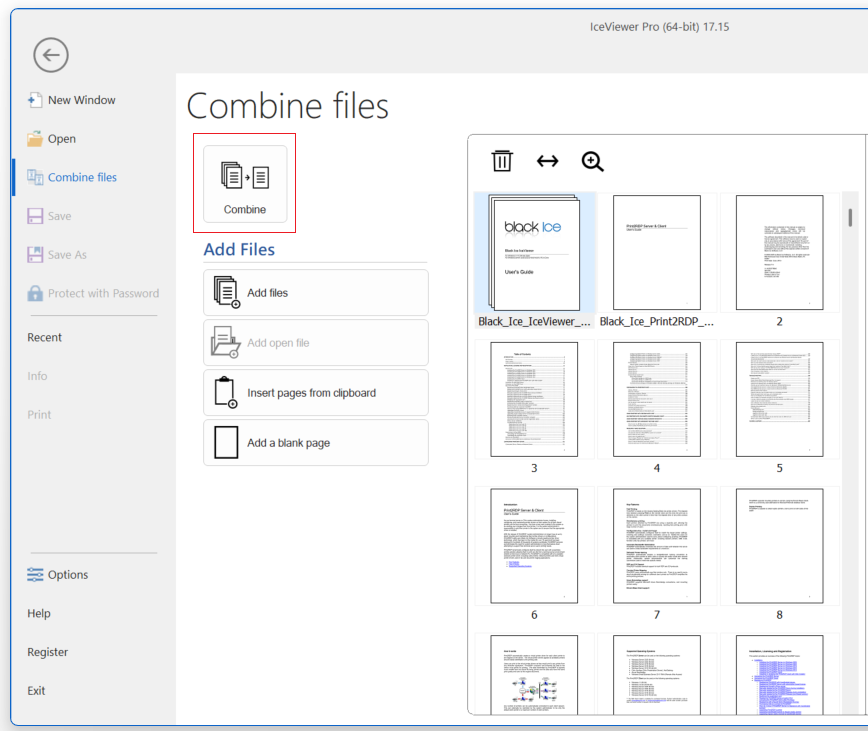Select page 7 thumbnail

(x=657, y=546)
